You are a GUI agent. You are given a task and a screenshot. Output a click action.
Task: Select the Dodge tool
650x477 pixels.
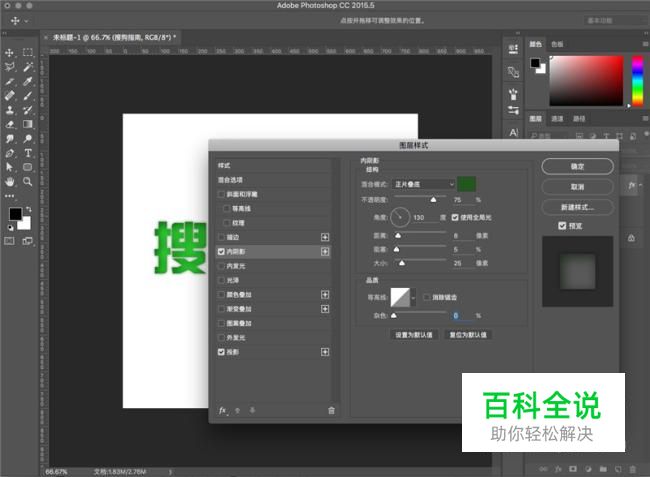pyautogui.click(x=27, y=138)
